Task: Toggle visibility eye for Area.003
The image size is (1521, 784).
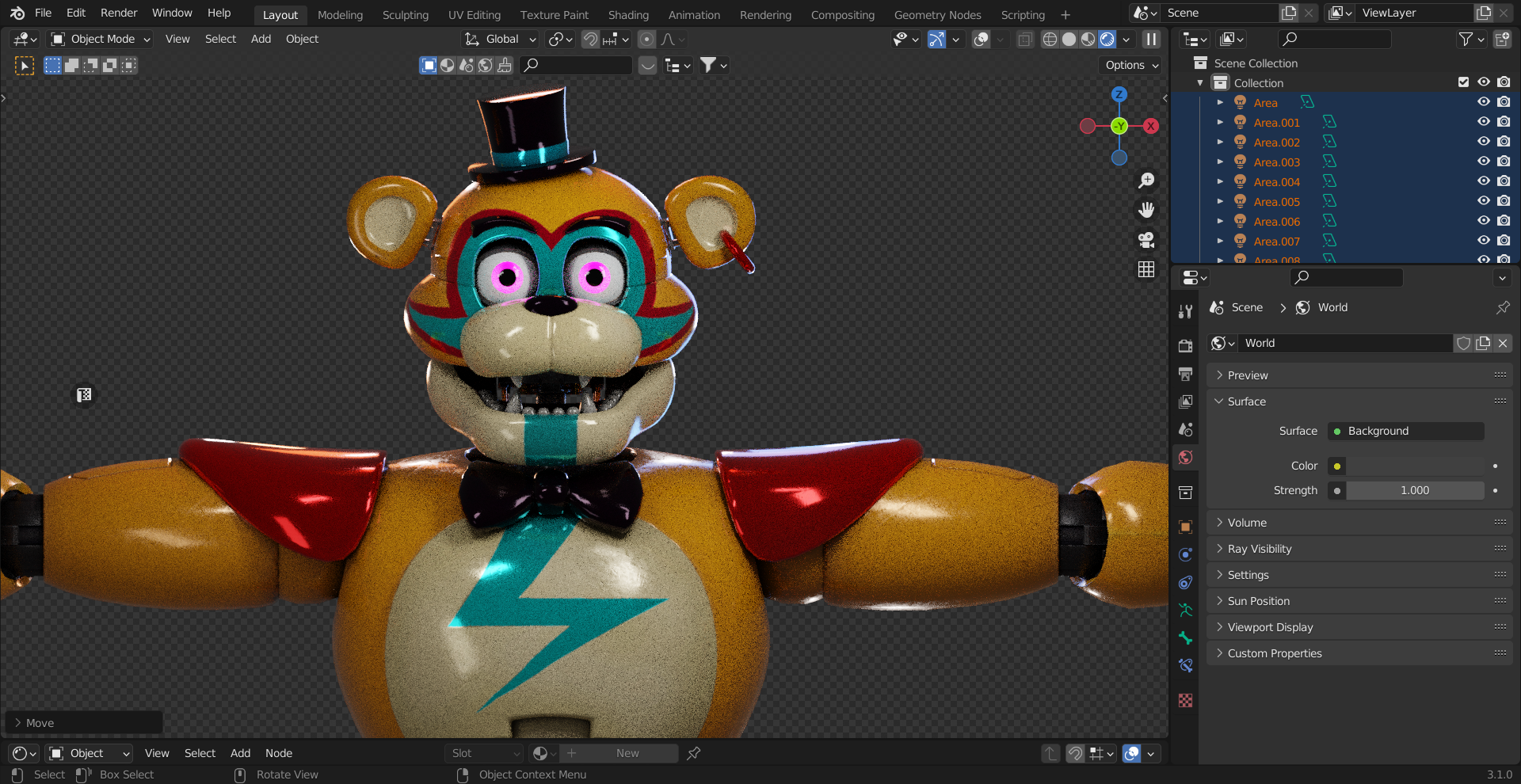Action: (x=1484, y=162)
